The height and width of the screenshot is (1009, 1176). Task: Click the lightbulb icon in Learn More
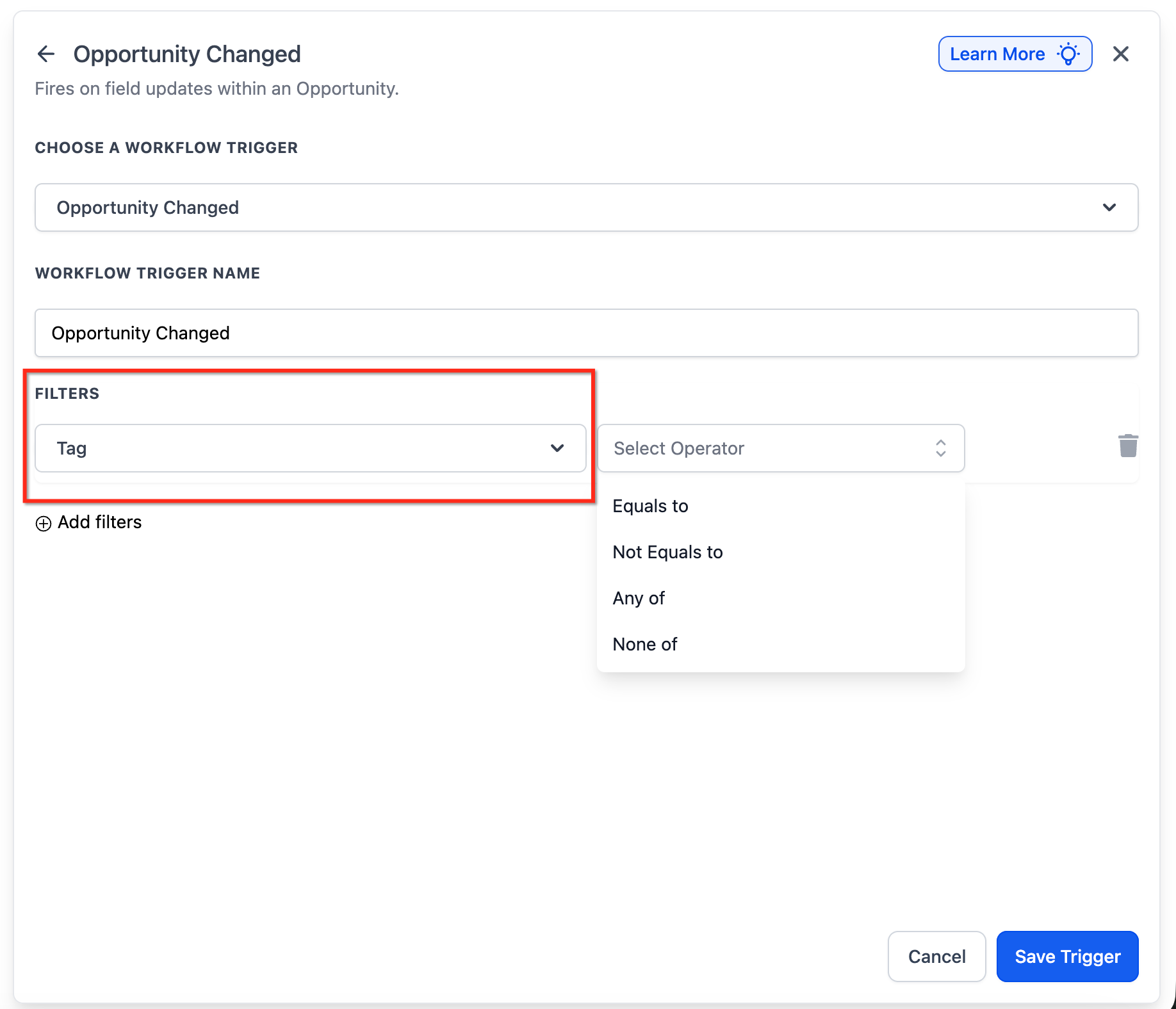(x=1068, y=54)
